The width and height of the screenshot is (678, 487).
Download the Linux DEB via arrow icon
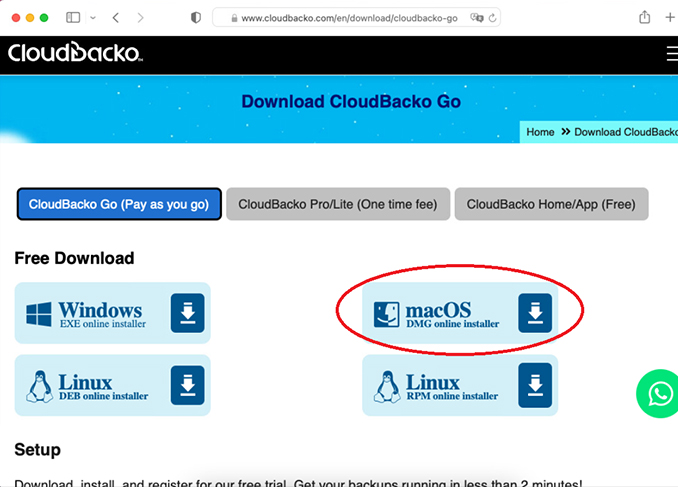pyautogui.click(x=187, y=385)
